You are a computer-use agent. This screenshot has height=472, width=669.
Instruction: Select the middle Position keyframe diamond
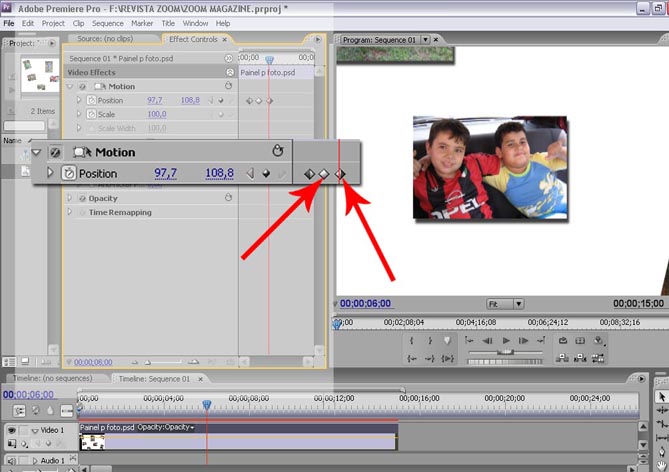pos(323,174)
